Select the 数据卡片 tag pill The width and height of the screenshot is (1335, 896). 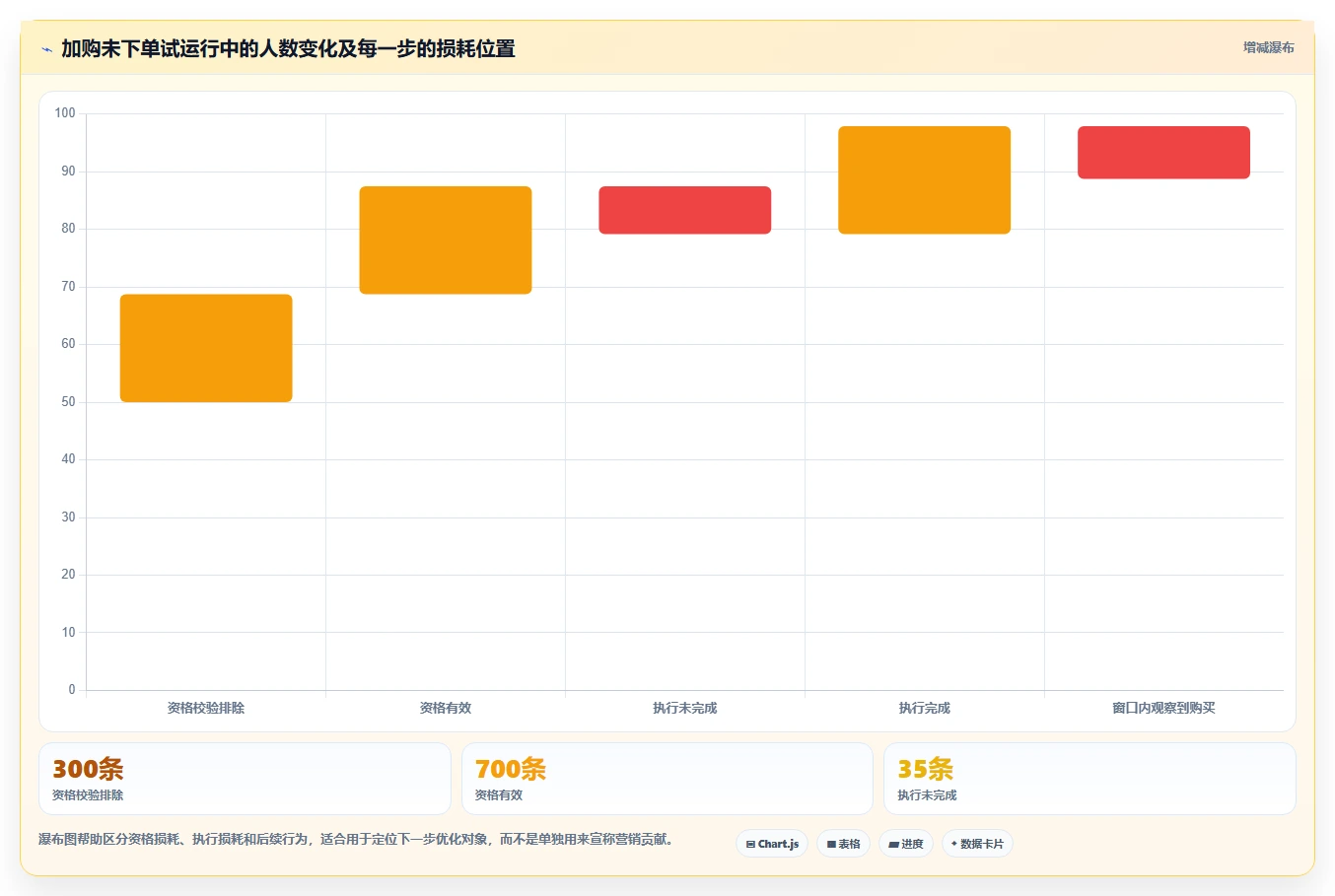977,844
